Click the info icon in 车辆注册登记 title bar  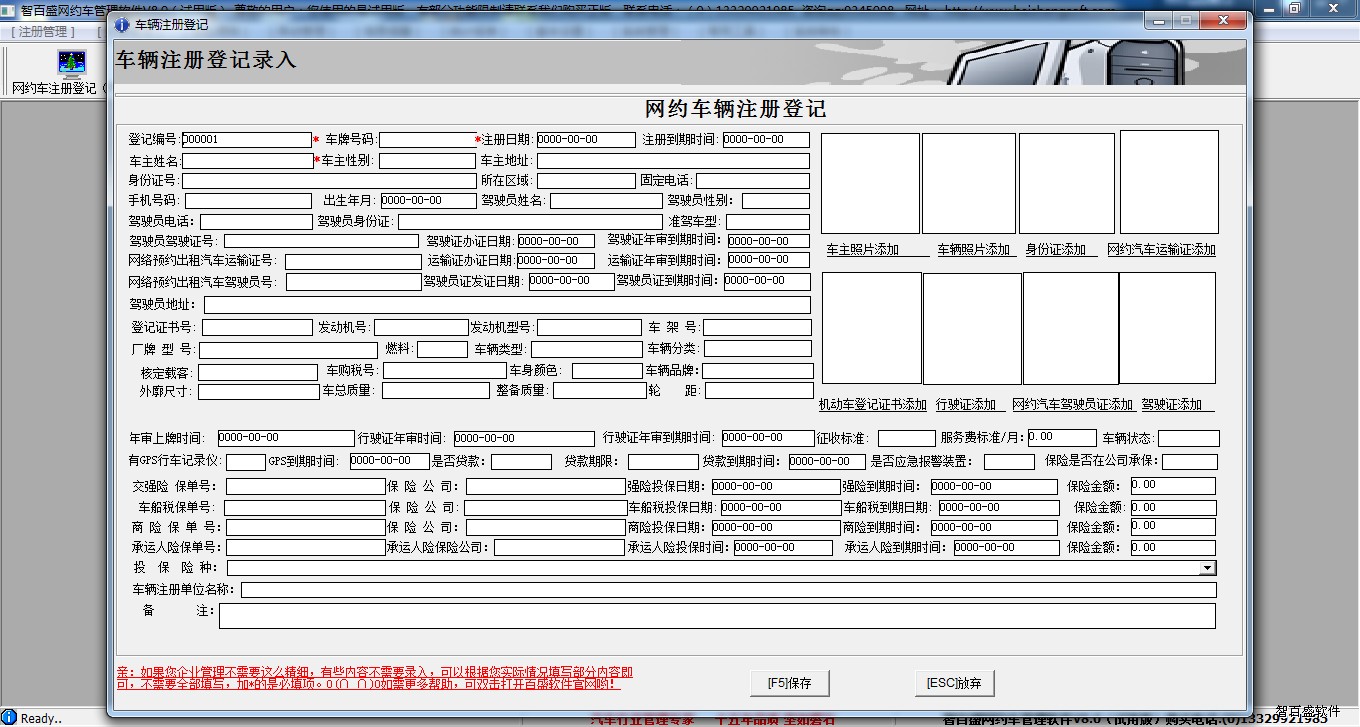pyautogui.click(x=122, y=24)
